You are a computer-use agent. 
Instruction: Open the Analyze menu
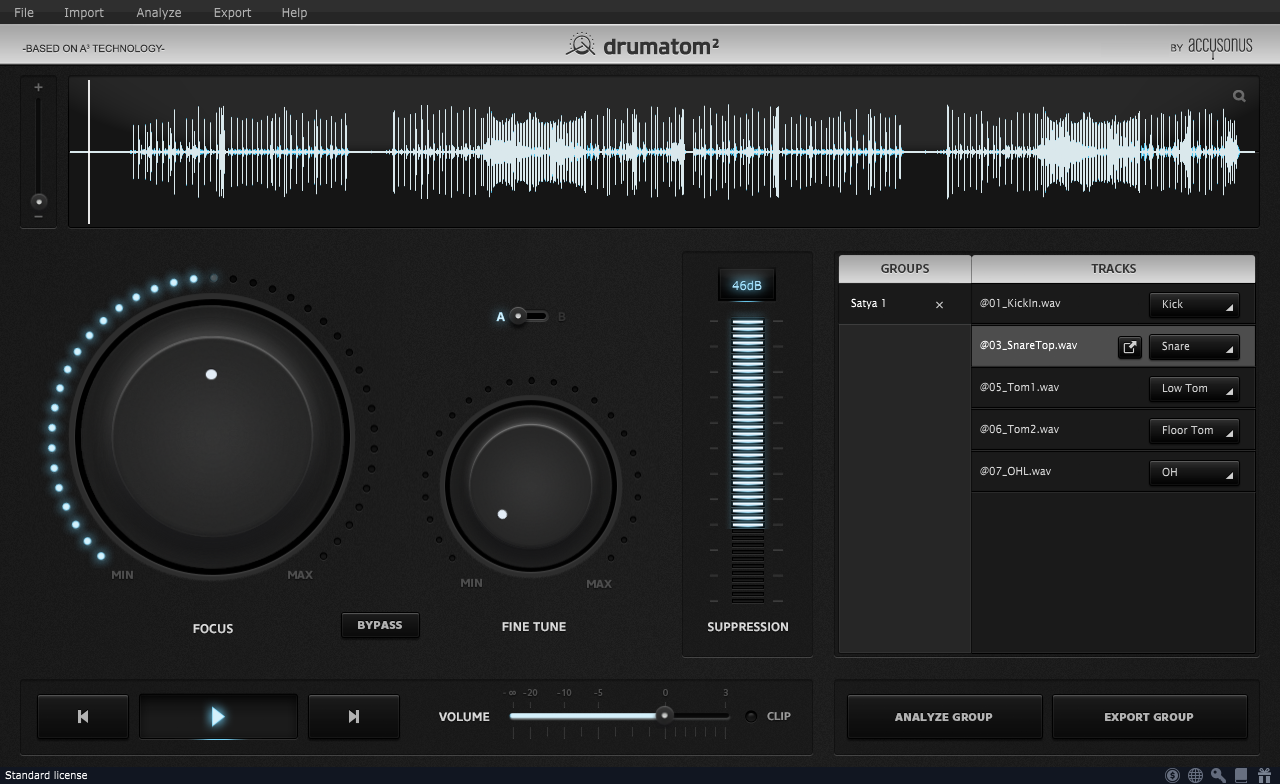(159, 13)
